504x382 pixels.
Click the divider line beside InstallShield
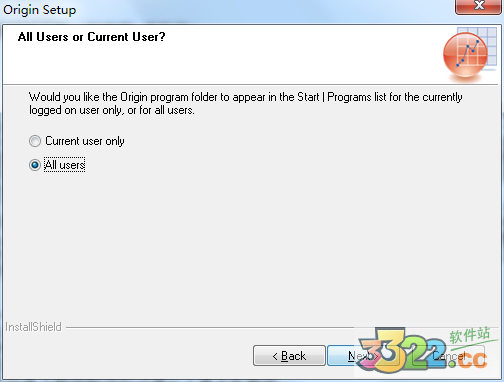(x=210, y=328)
